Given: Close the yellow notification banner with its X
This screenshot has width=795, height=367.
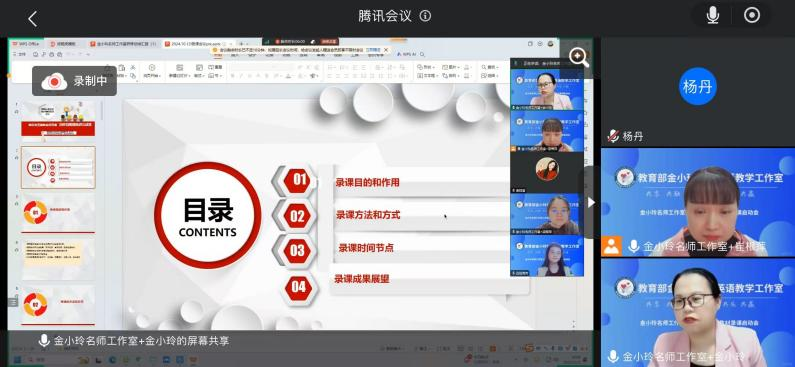Looking at the screenshot, I should (x=386, y=50).
